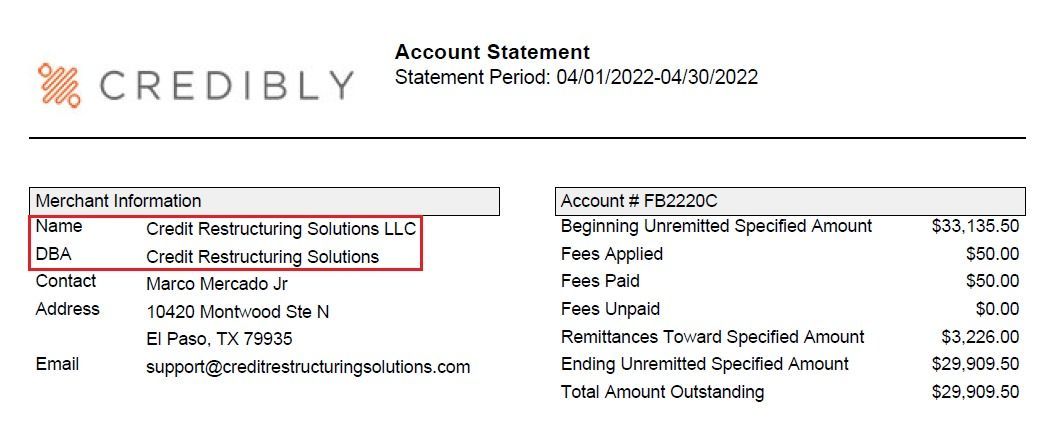Click the merchant name Credit Restructuring Solutions LLC
1042x421 pixels.
281,229
